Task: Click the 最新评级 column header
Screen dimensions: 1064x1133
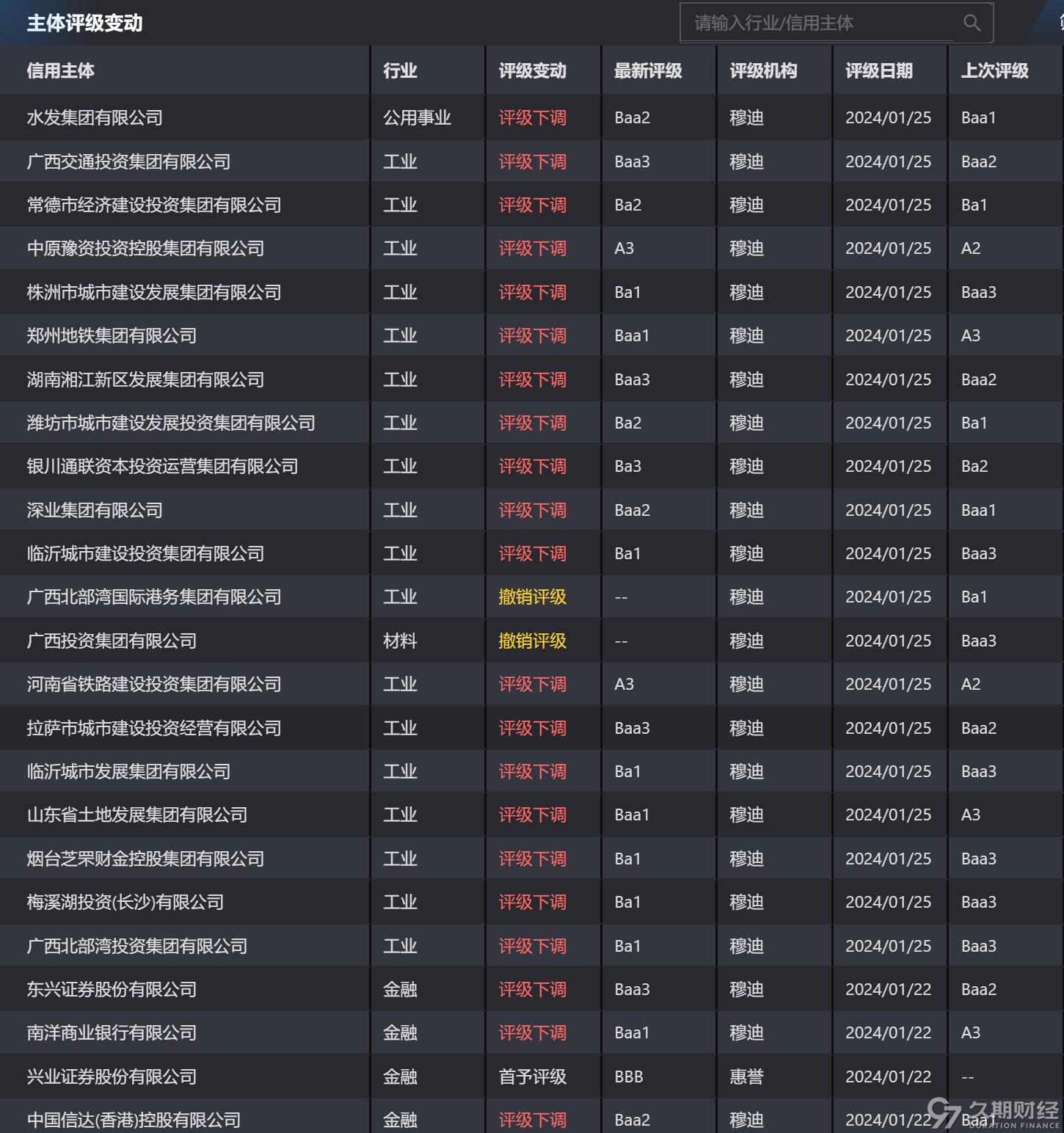Action: [648, 70]
